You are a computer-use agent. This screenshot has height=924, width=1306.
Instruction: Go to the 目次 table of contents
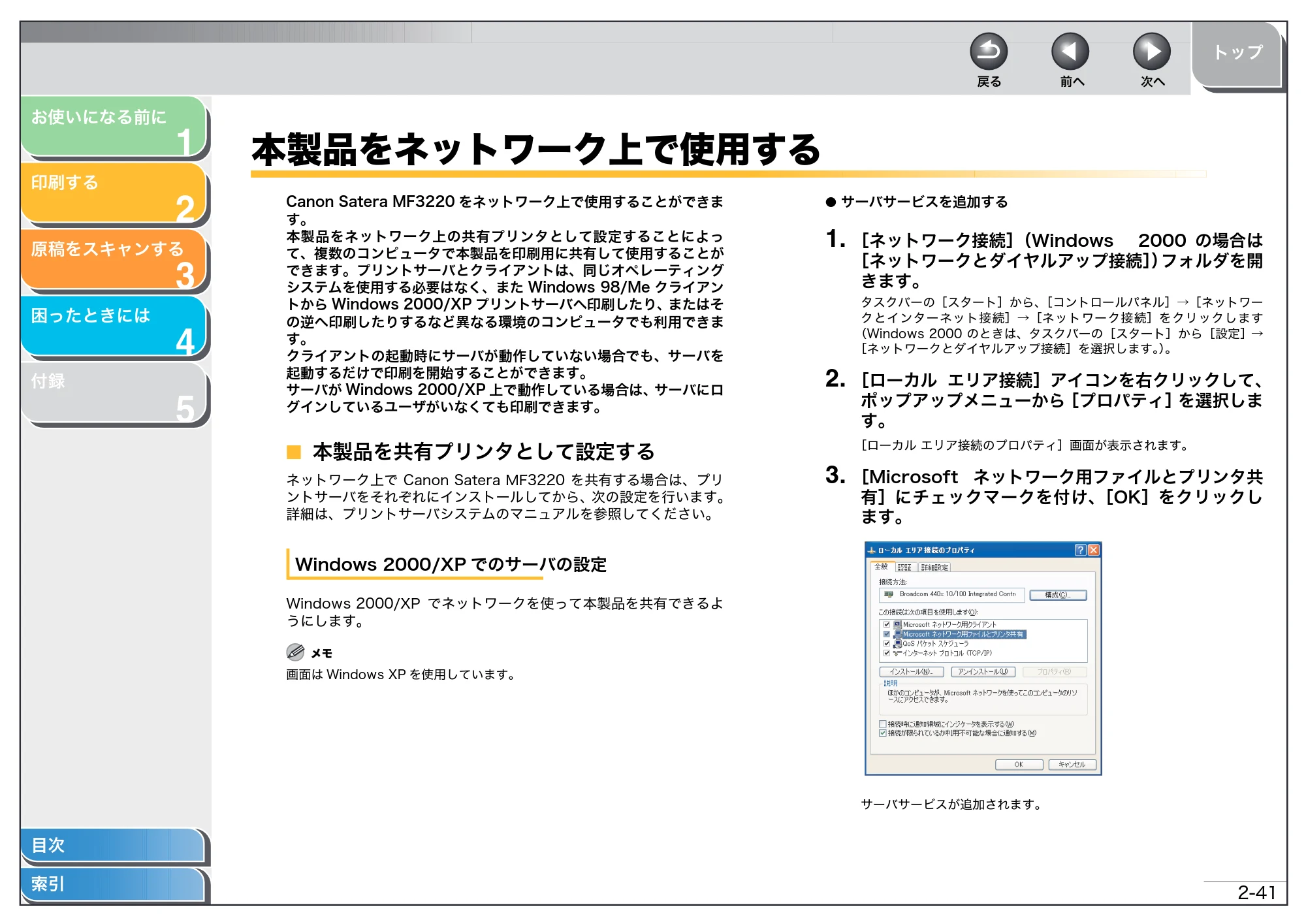(x=112, y=845)
